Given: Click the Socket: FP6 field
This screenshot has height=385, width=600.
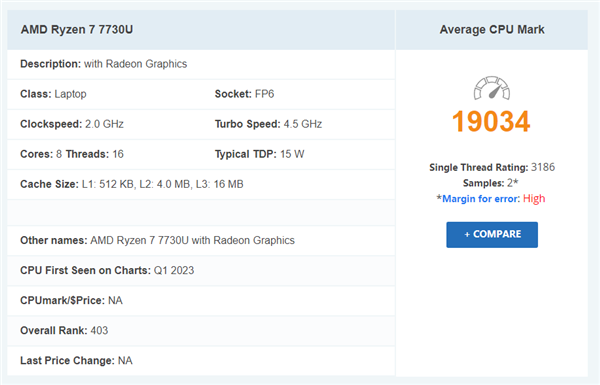Looking at the screenshot, I should [x=244, y=94].
